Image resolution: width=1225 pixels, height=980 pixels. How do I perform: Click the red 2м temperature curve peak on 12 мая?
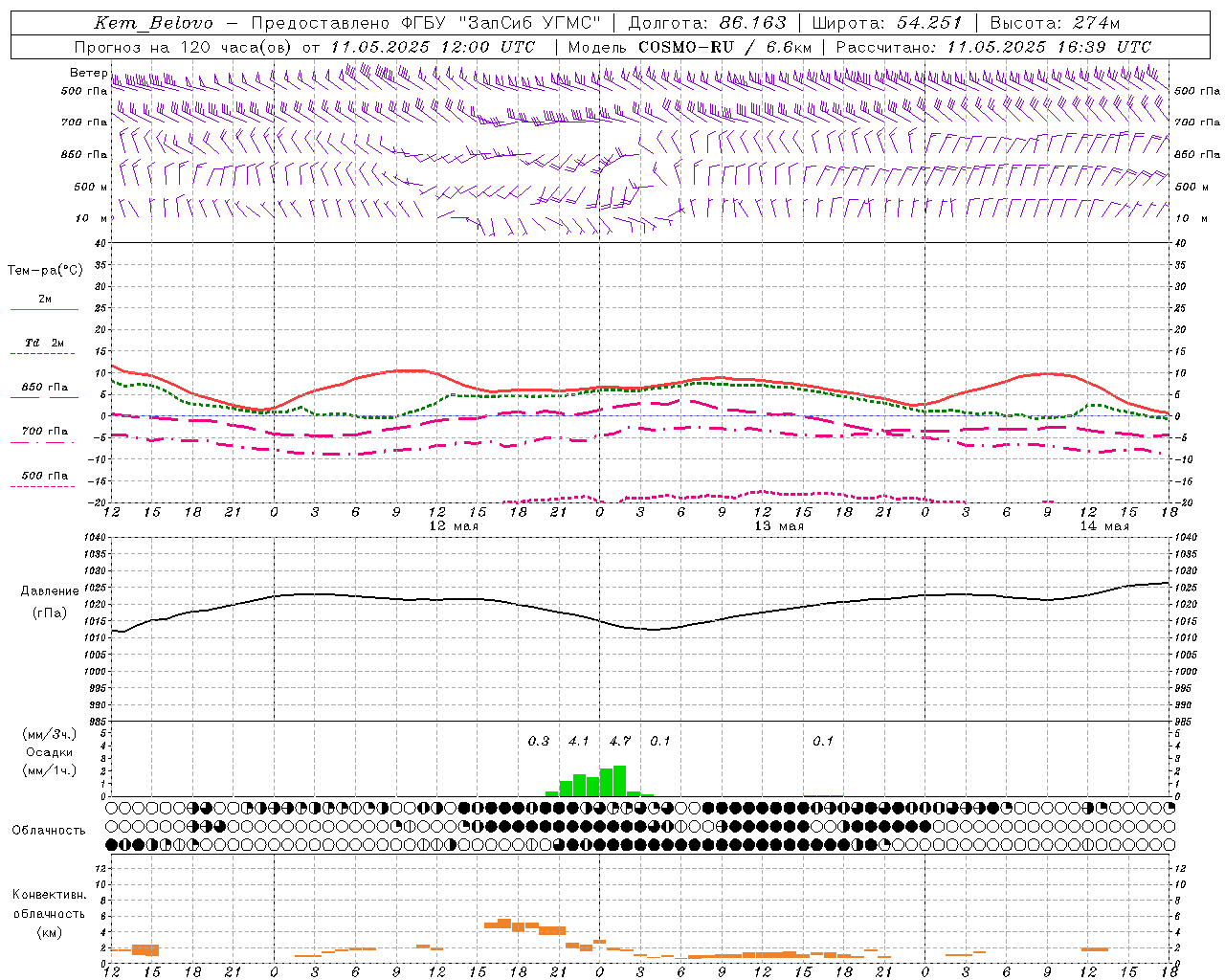coord(410,369)
